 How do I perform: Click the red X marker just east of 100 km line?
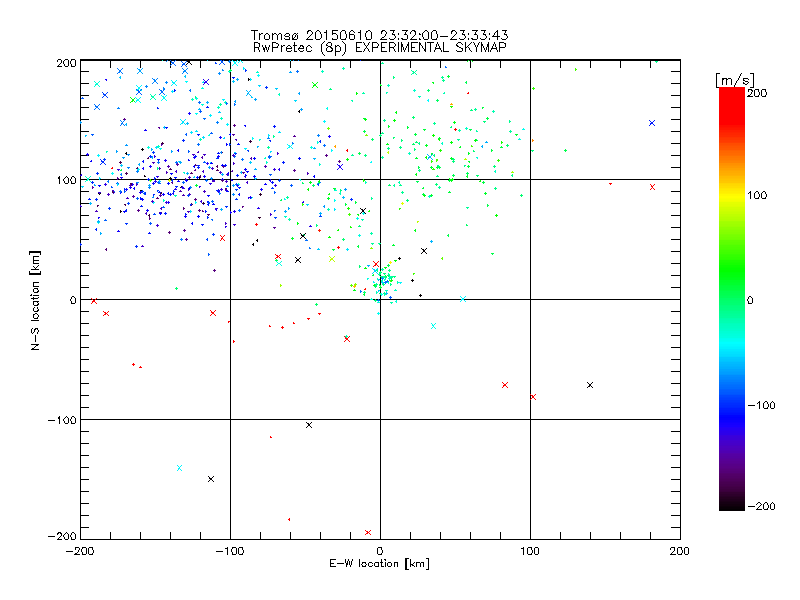click(533, 397)
